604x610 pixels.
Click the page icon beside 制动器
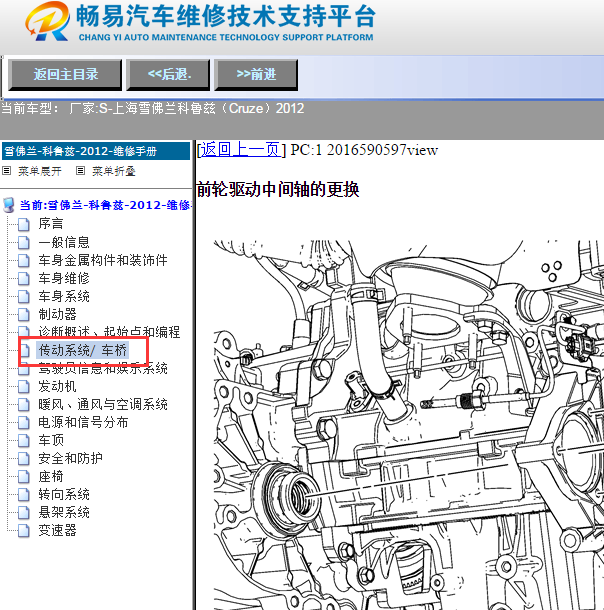click(24, 314)
